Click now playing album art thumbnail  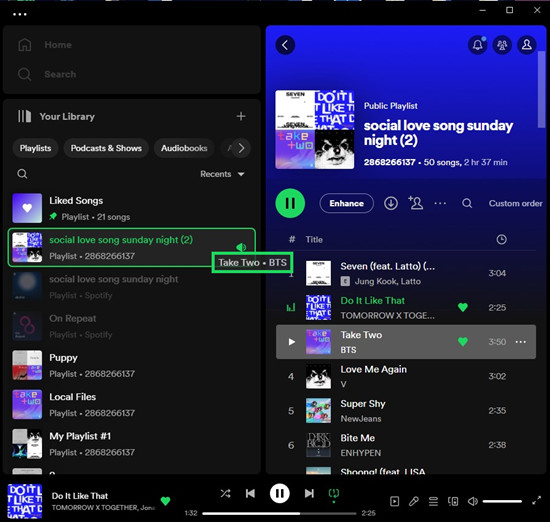coord(25,502)
